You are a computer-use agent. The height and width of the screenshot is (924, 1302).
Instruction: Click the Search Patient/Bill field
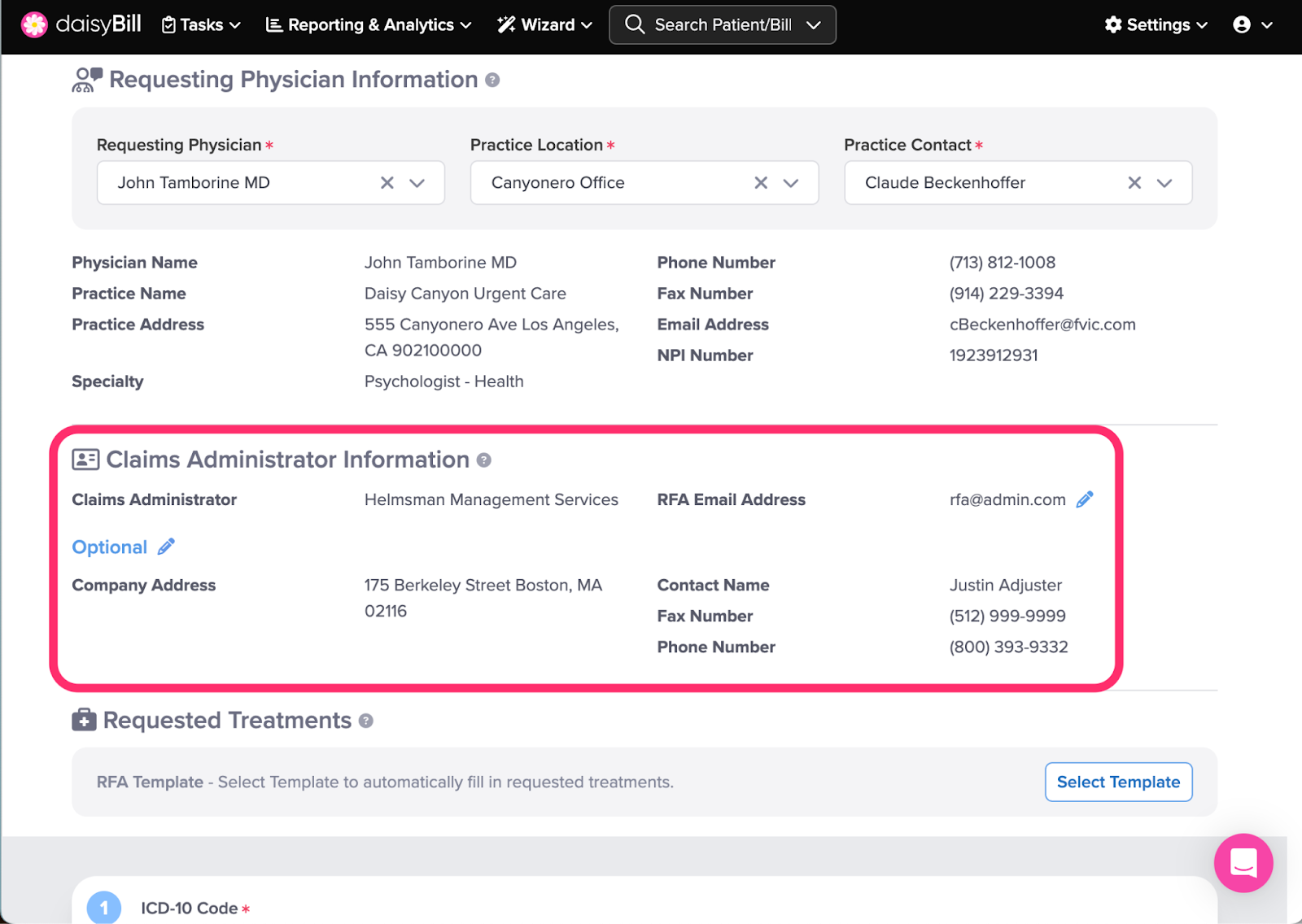click(x=722, y=25)
